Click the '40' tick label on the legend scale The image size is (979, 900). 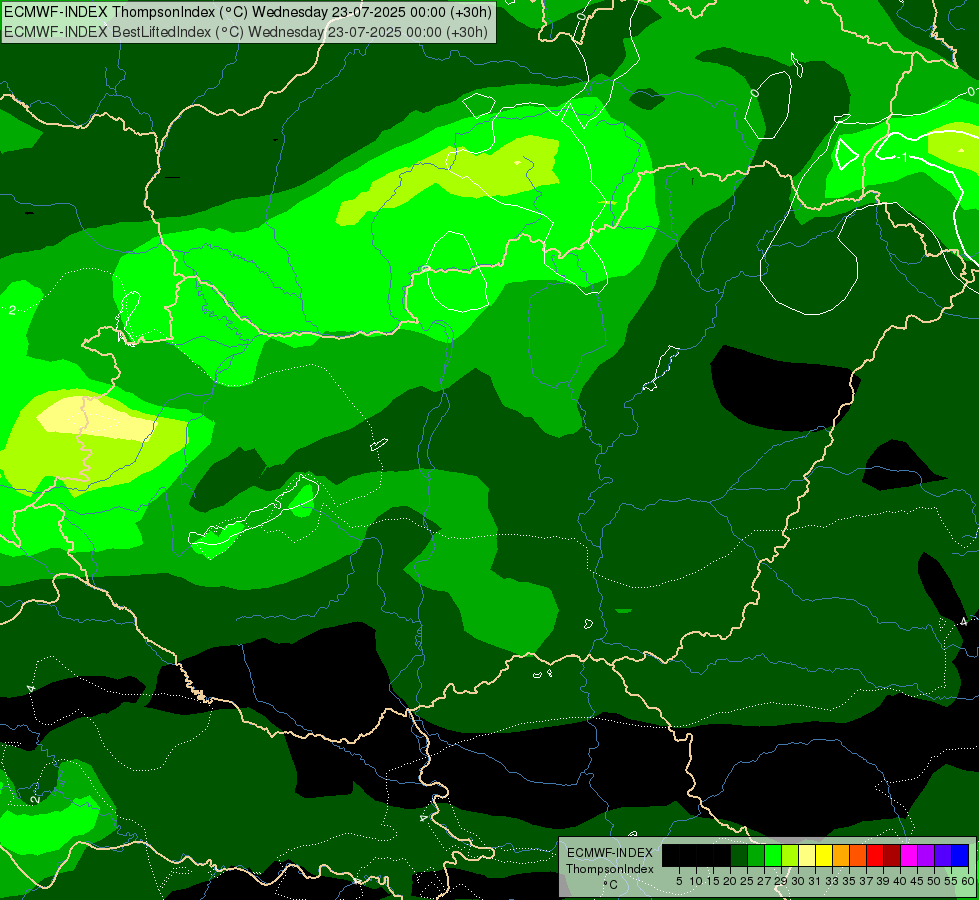900,881
